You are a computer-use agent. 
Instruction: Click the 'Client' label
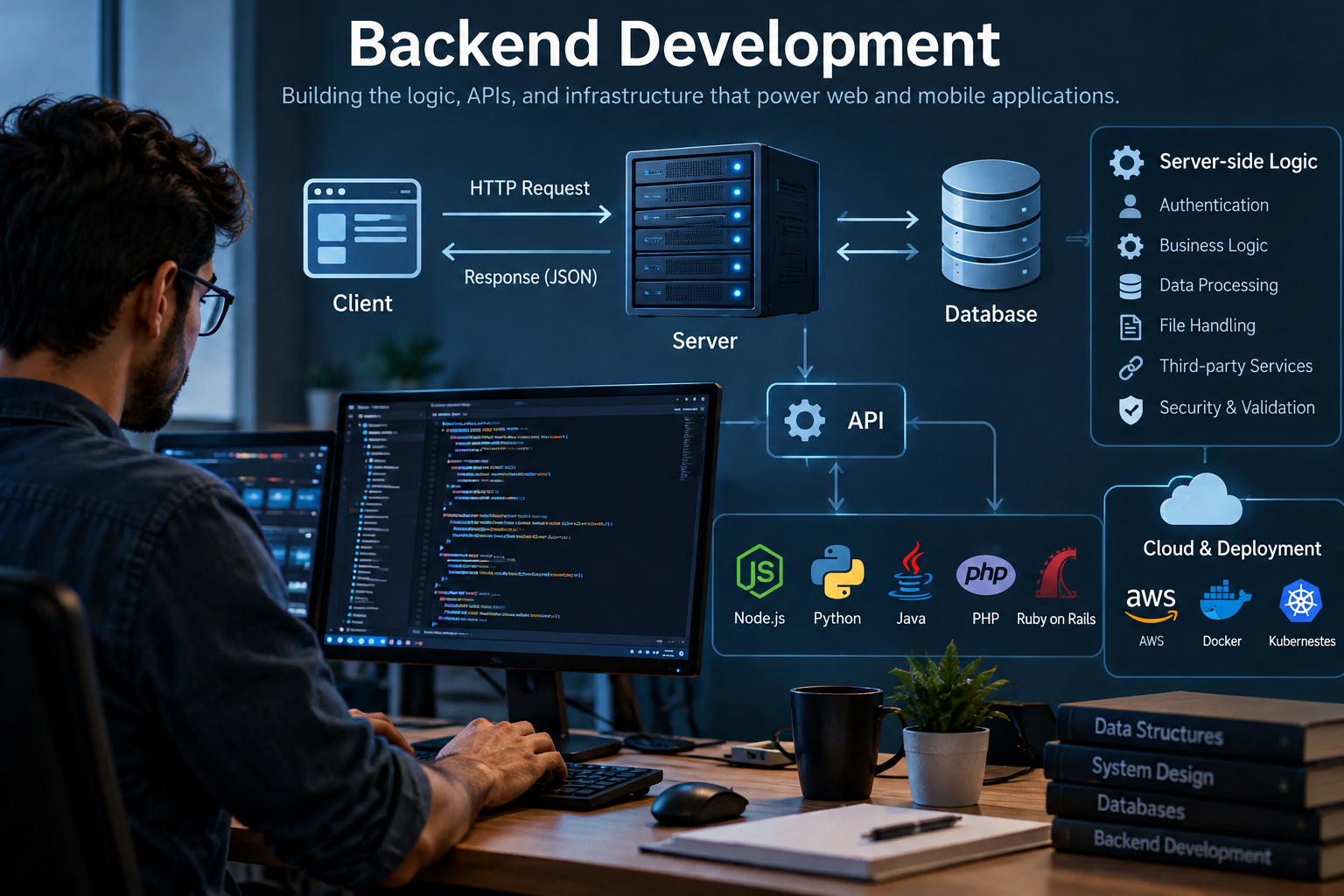(362, 304)
